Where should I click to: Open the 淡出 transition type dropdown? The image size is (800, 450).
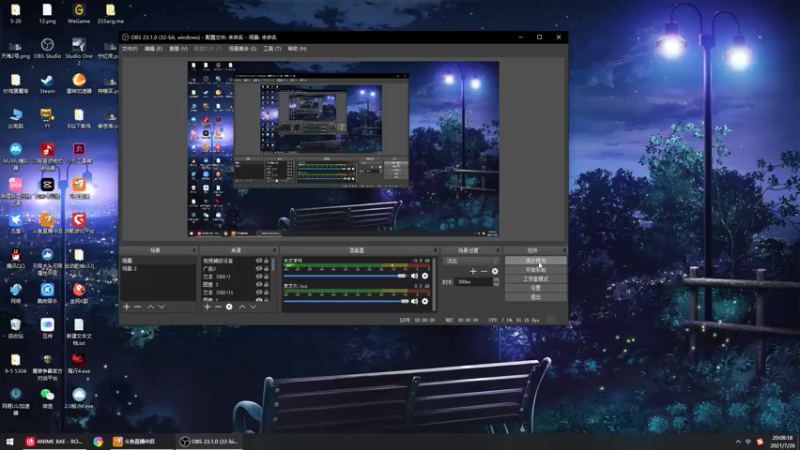470,261
